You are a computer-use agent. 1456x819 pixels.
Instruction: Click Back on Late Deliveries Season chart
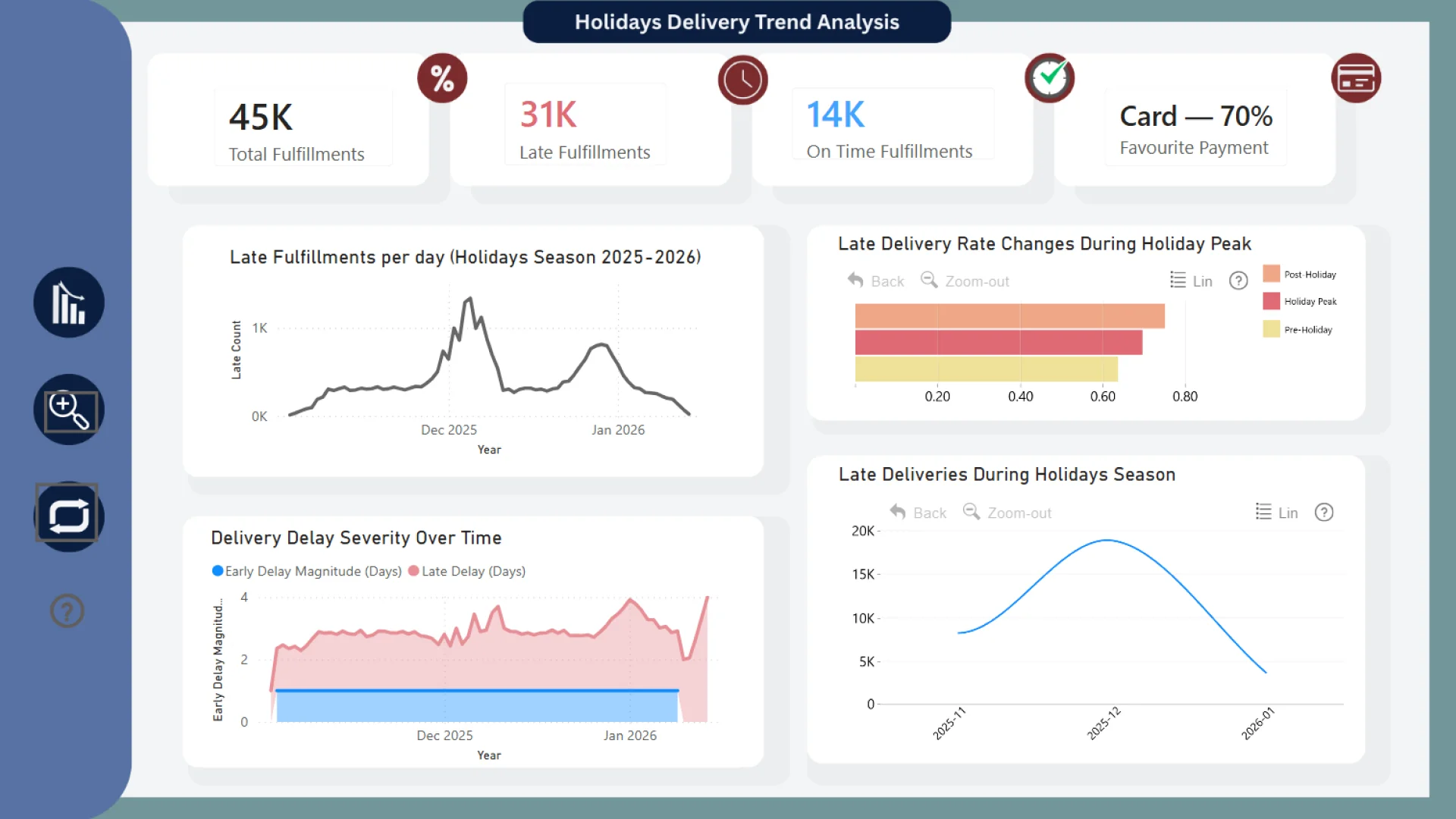(918, 512)
